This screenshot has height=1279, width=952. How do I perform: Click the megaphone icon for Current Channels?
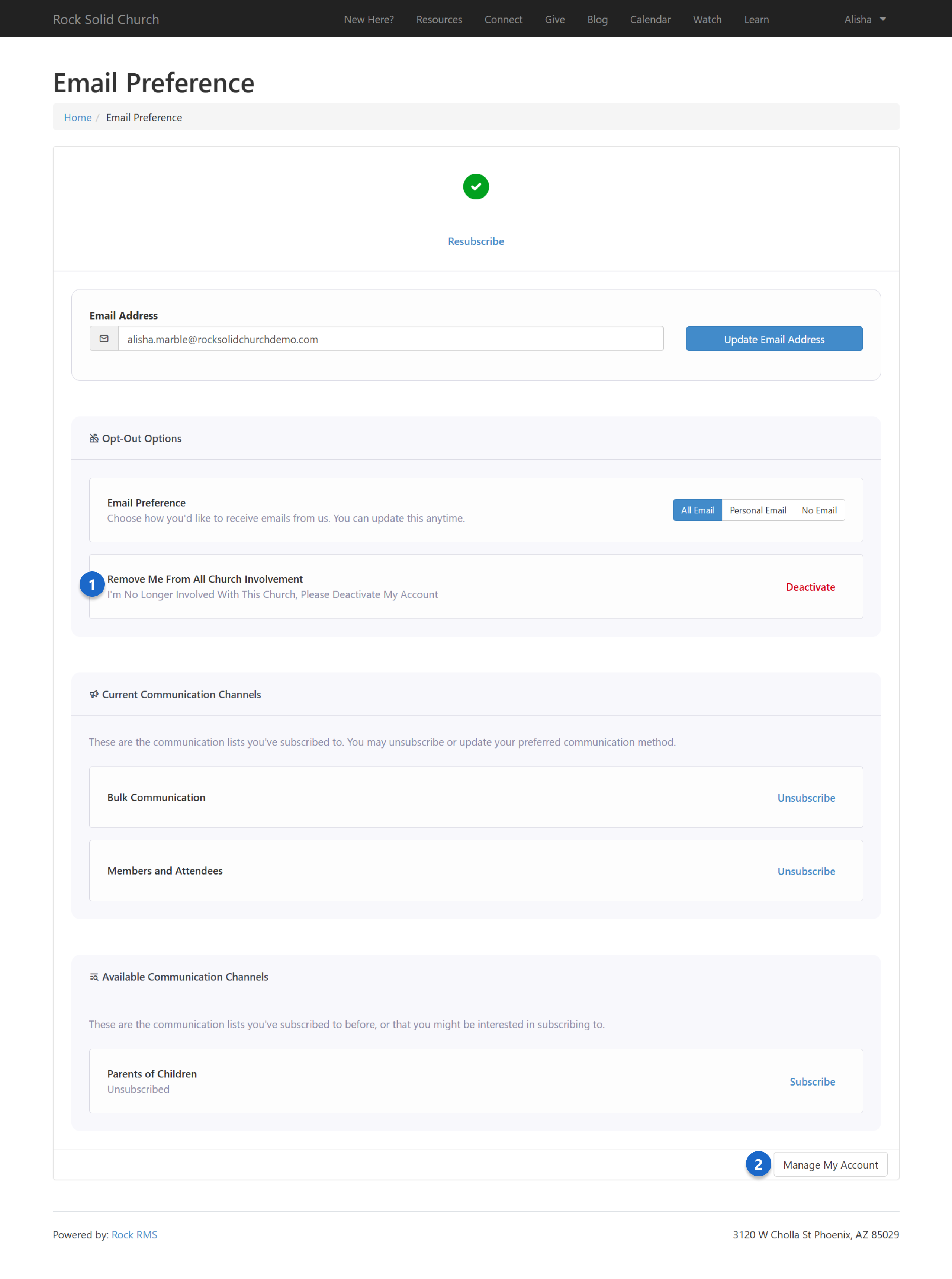coord(94,695)
